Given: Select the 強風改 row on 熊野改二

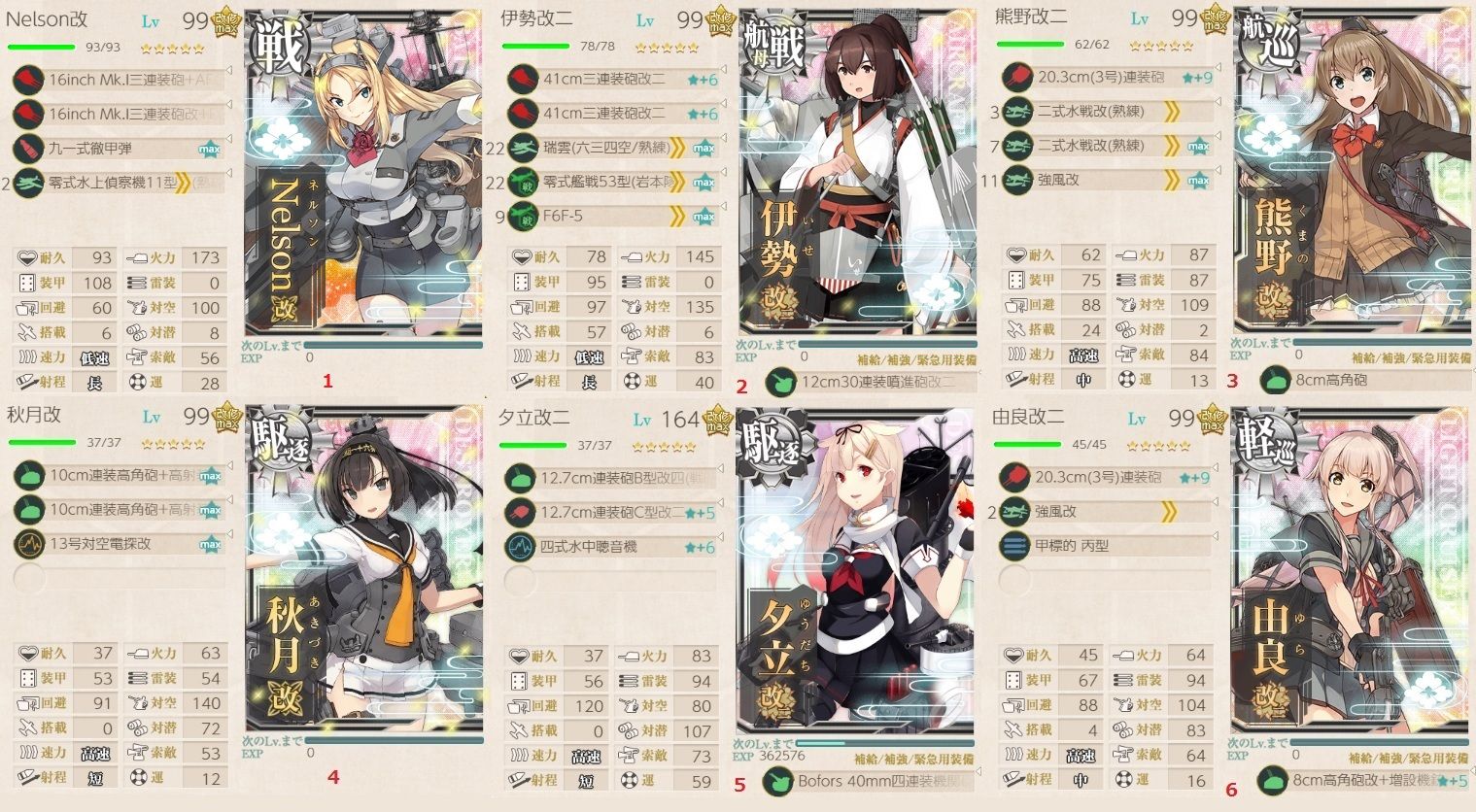Looking at the screenshot, I should click(1108, 180).
